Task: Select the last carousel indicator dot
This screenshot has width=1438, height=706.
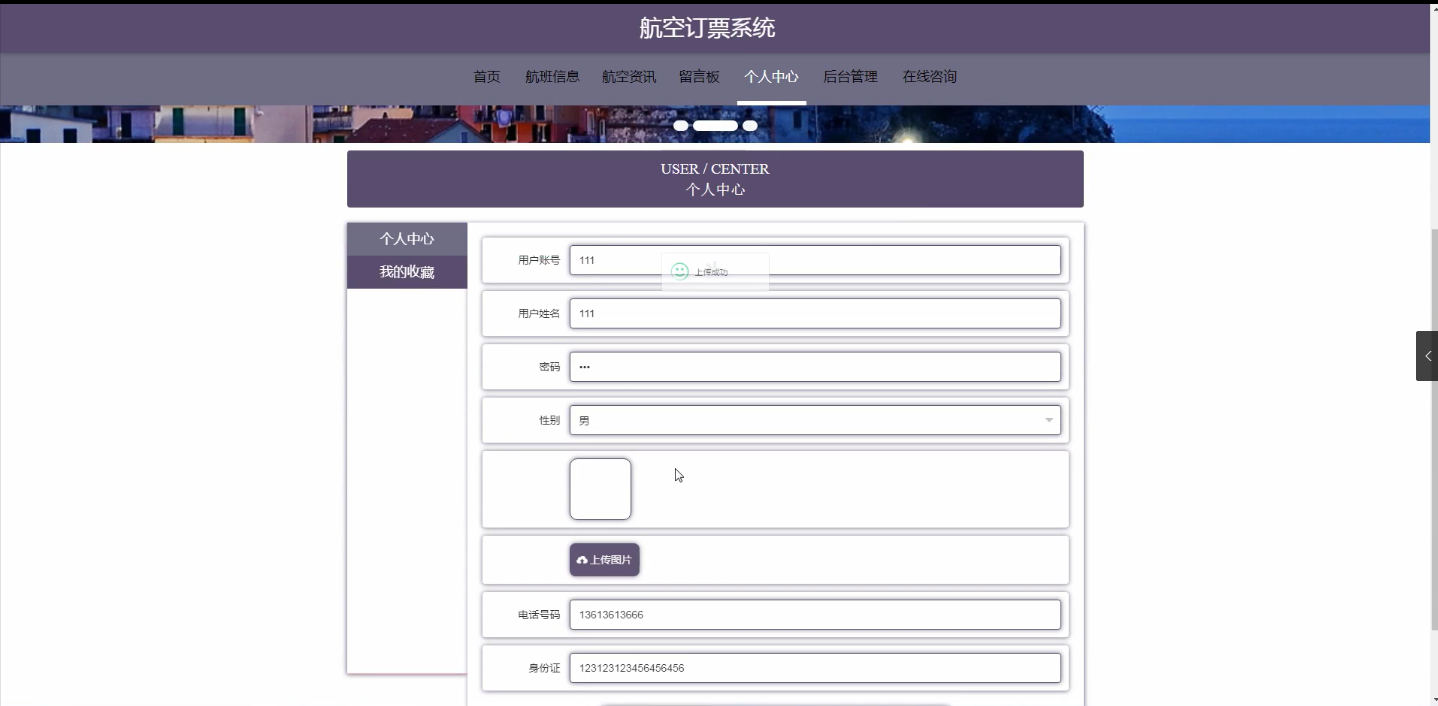Action: 750,125
